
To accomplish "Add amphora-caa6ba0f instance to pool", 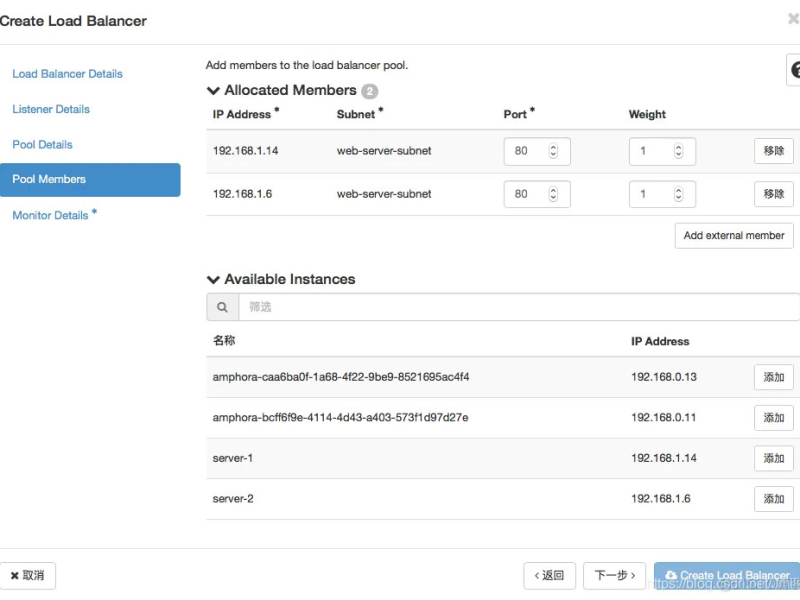I will click(x=773, y=377).
